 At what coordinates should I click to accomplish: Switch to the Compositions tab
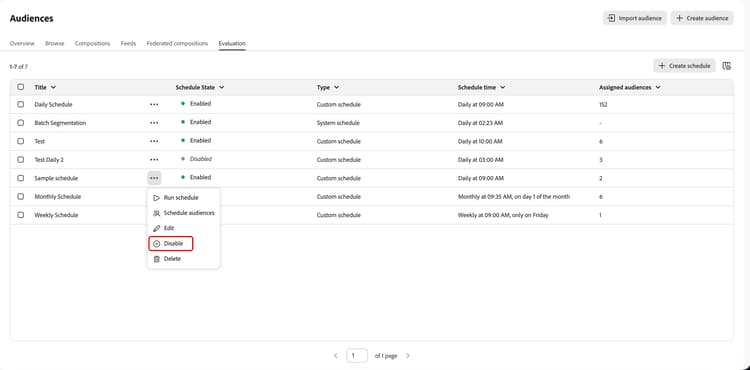[92, 44]
